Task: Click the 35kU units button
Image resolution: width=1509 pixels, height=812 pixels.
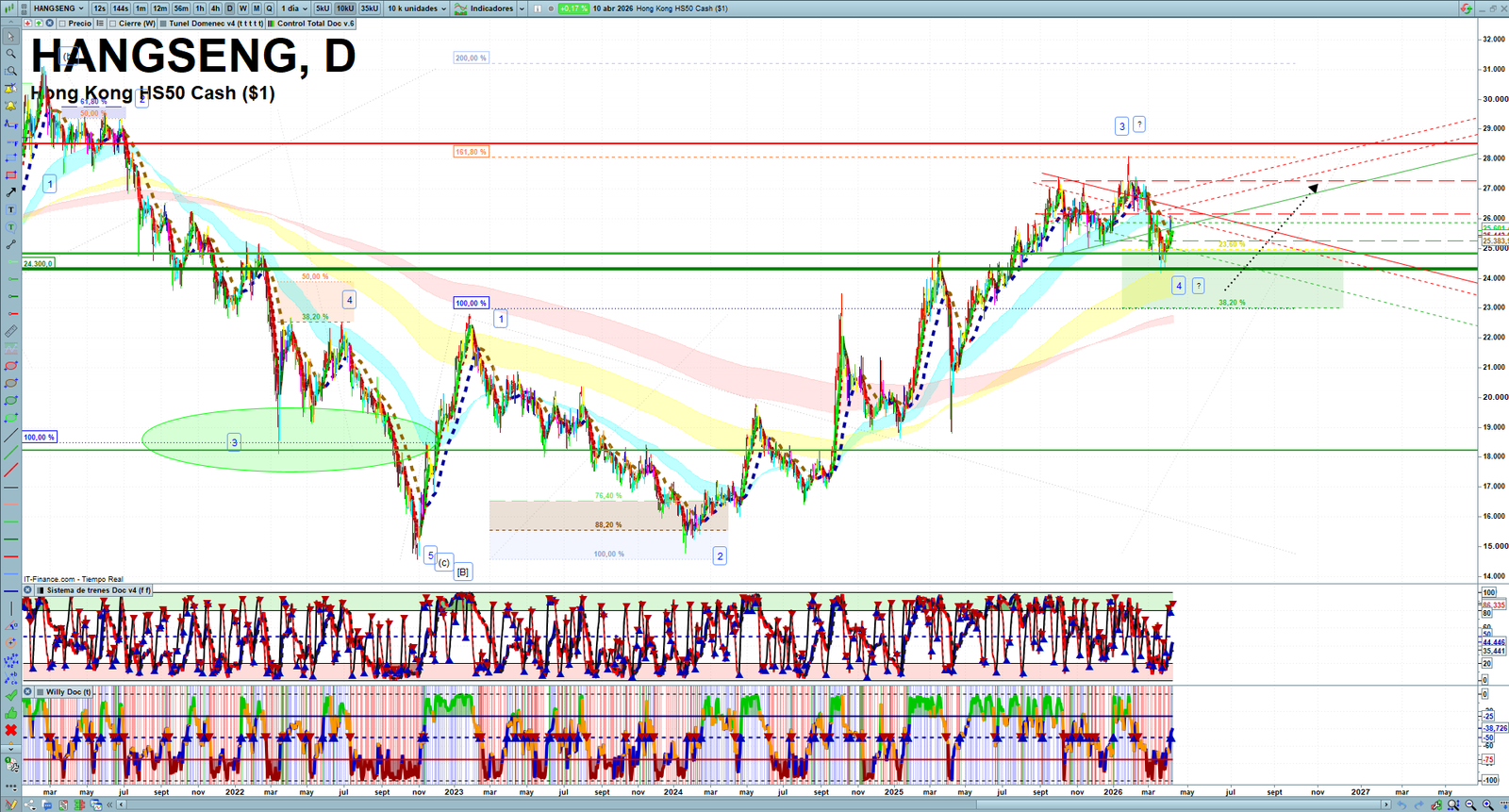Action: 369,8
